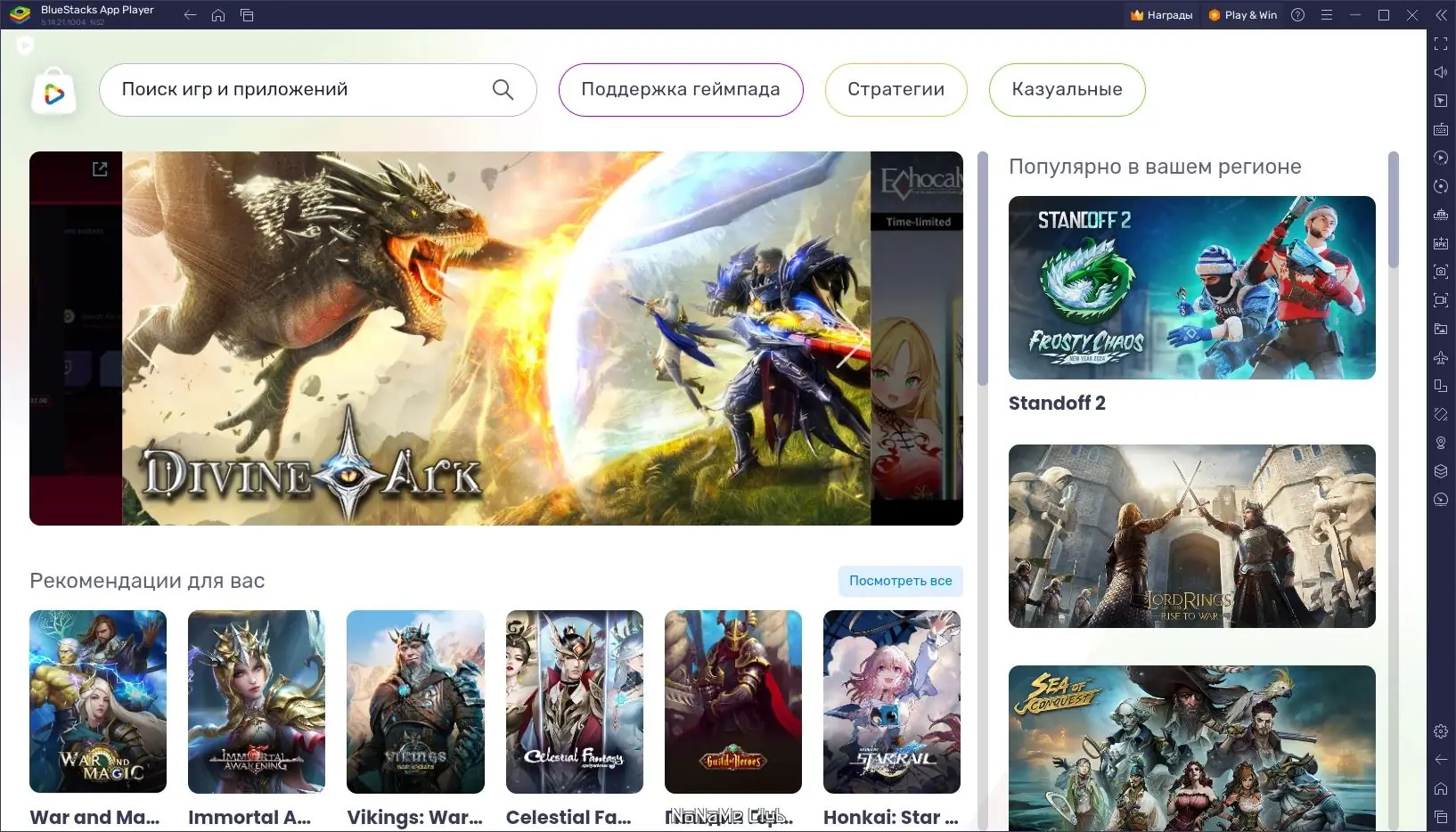This screenshot has height=832, width=1456.
Task: Open settings gear in the sidebar
Action: pos(1441,731)
